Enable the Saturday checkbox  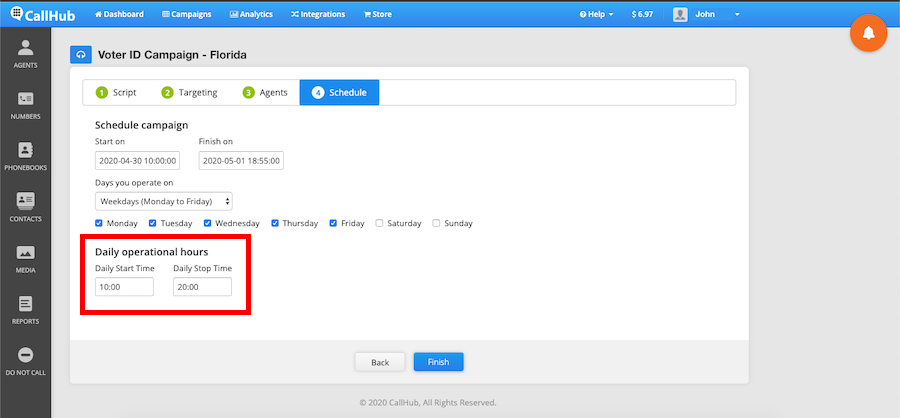379,223
